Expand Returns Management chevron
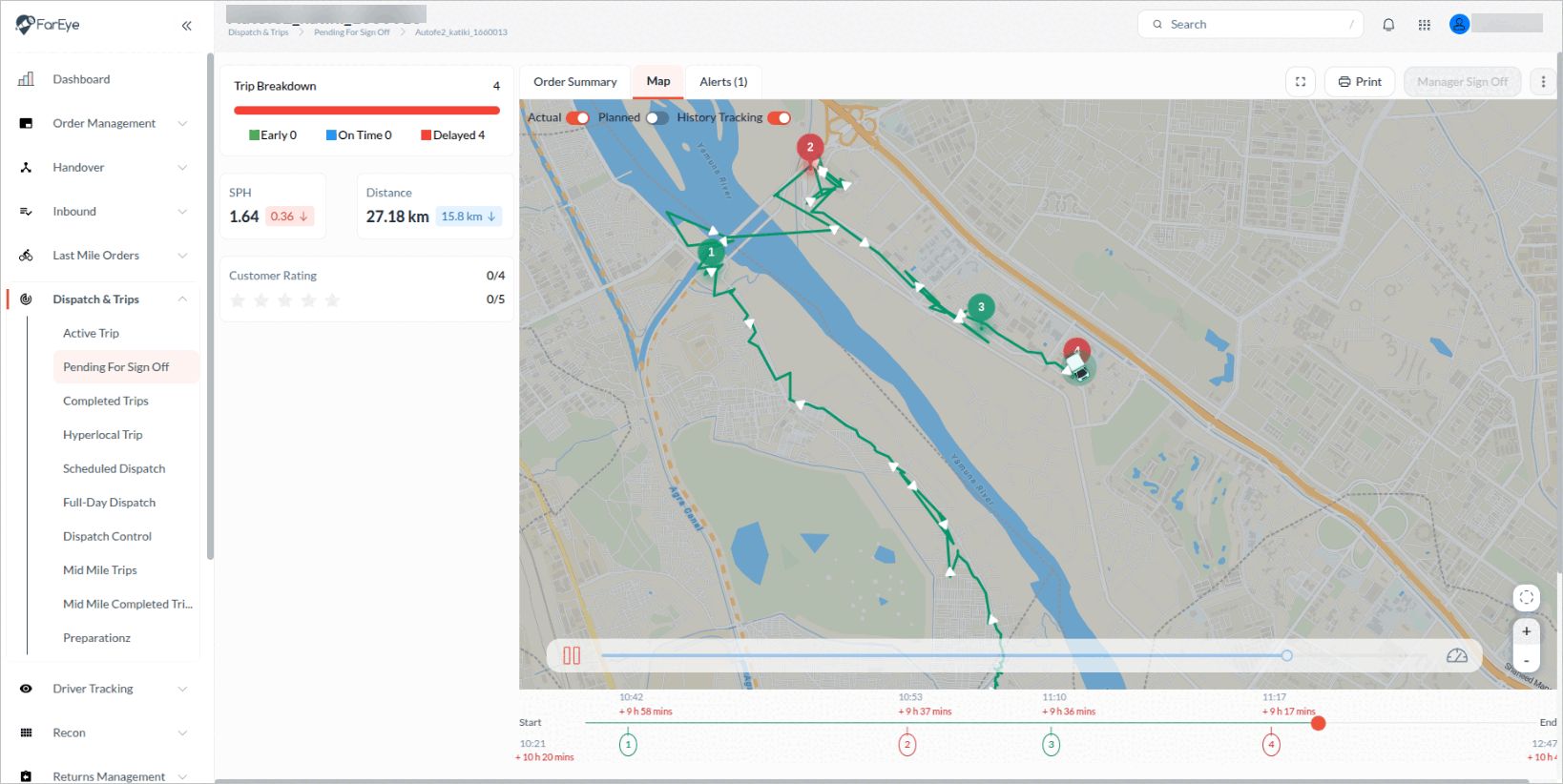The image size is (1563, 784). (182, 776)
